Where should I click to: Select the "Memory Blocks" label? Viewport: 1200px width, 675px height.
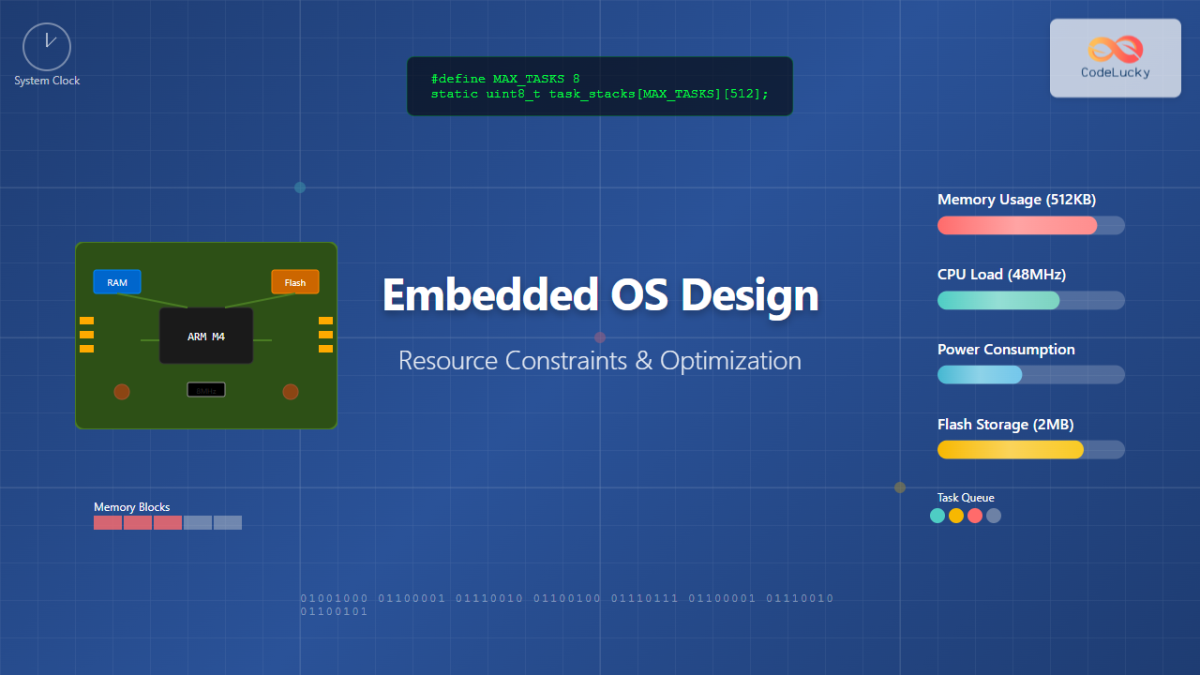coord(132,507)
